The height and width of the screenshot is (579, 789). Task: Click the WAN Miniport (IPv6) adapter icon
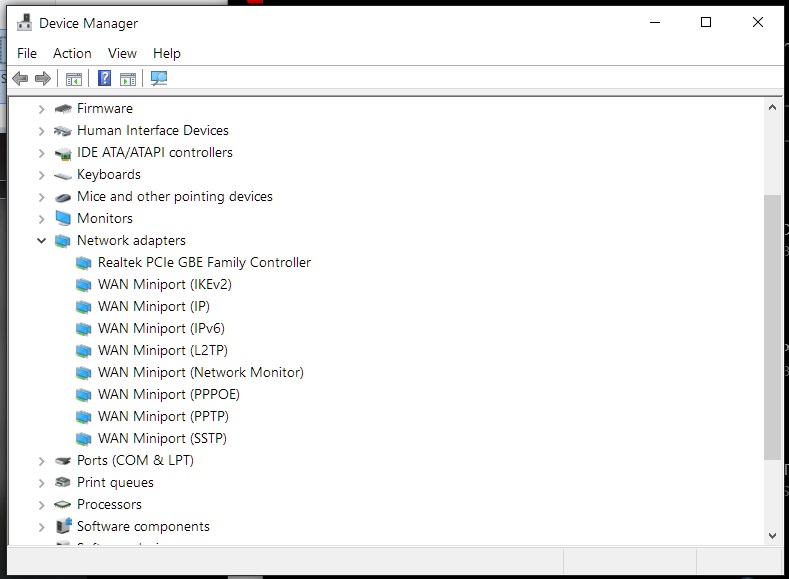pos(84,328)
